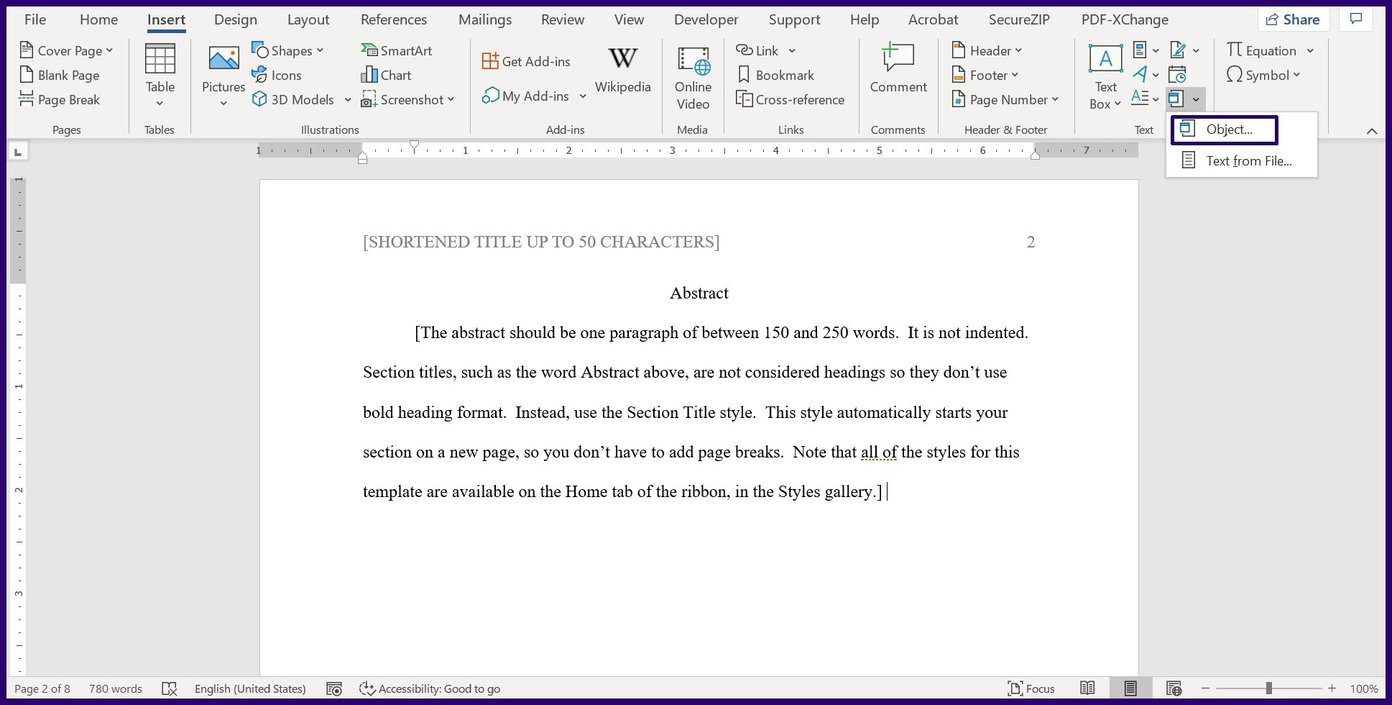Open the File tab

pyautogui.click(x=35, y=19)
